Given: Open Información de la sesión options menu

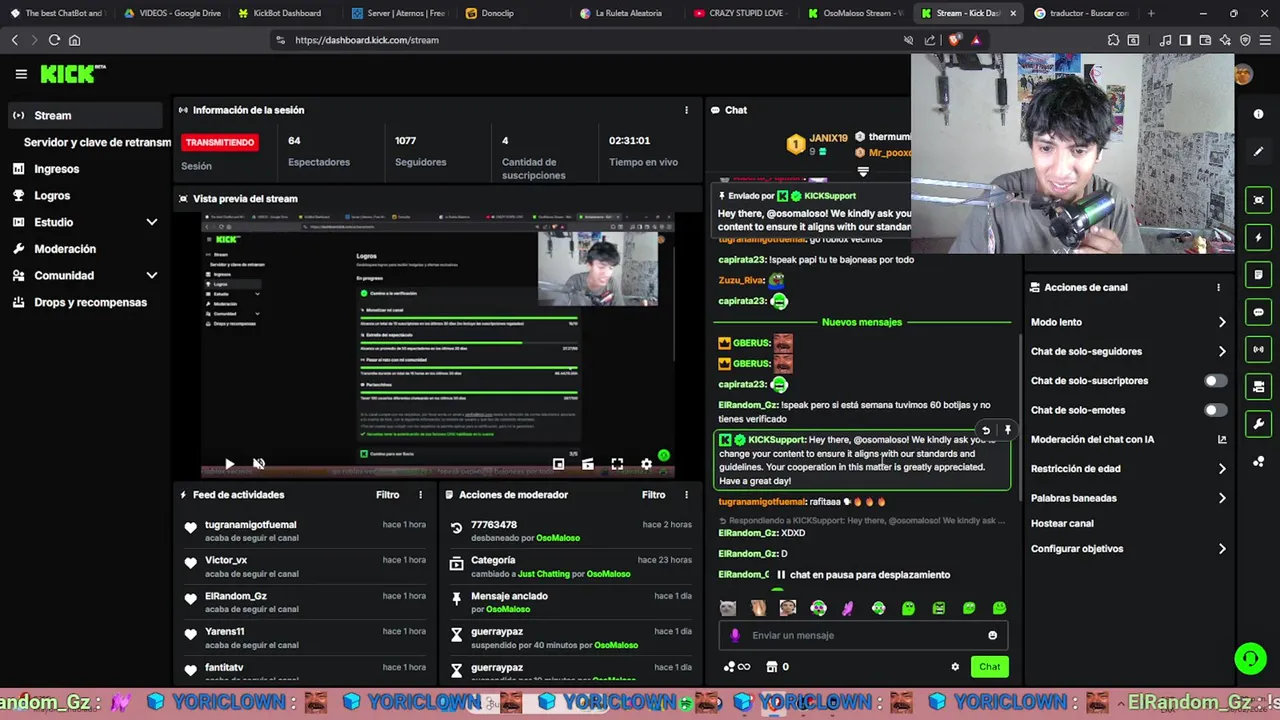Looking at the screenshot, I should (x=686, y=110).
